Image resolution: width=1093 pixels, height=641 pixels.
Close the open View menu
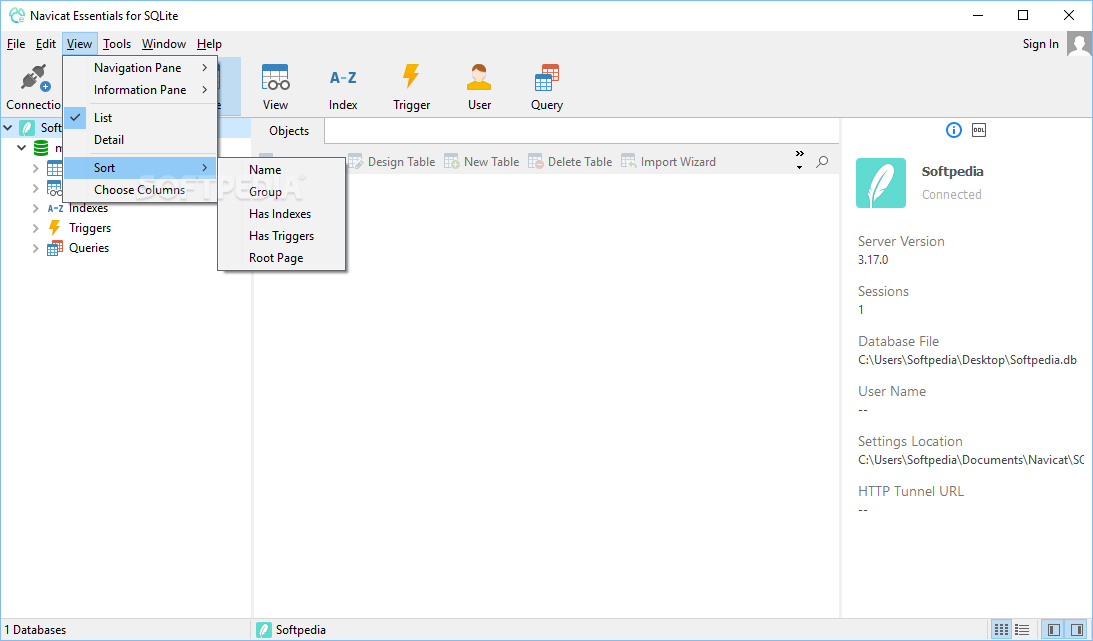pos(79,44)
